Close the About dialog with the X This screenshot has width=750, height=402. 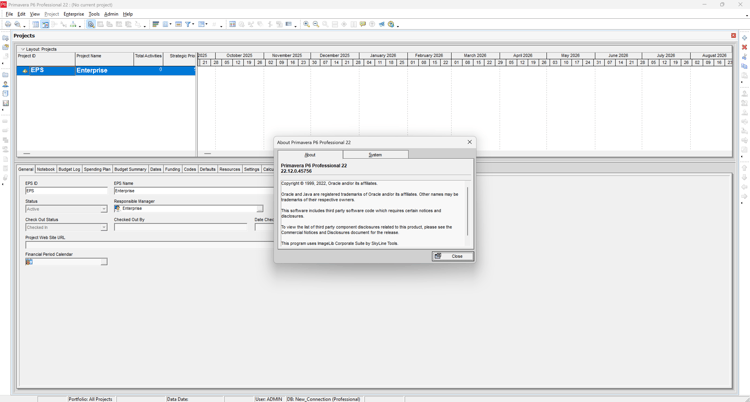click(x=469, y=142)
